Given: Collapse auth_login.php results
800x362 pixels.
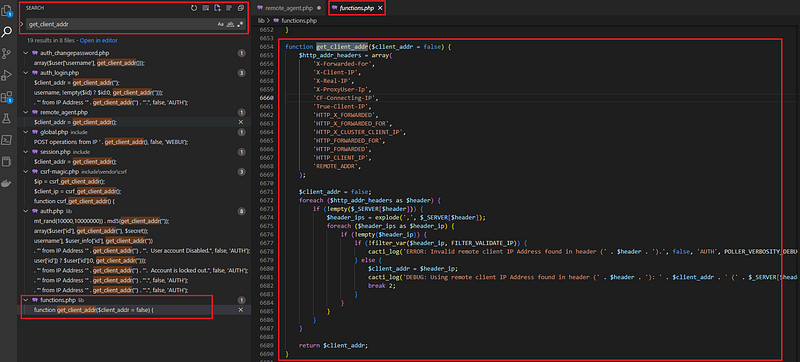Looking at the screenshot, I should (x=26, y=73).
